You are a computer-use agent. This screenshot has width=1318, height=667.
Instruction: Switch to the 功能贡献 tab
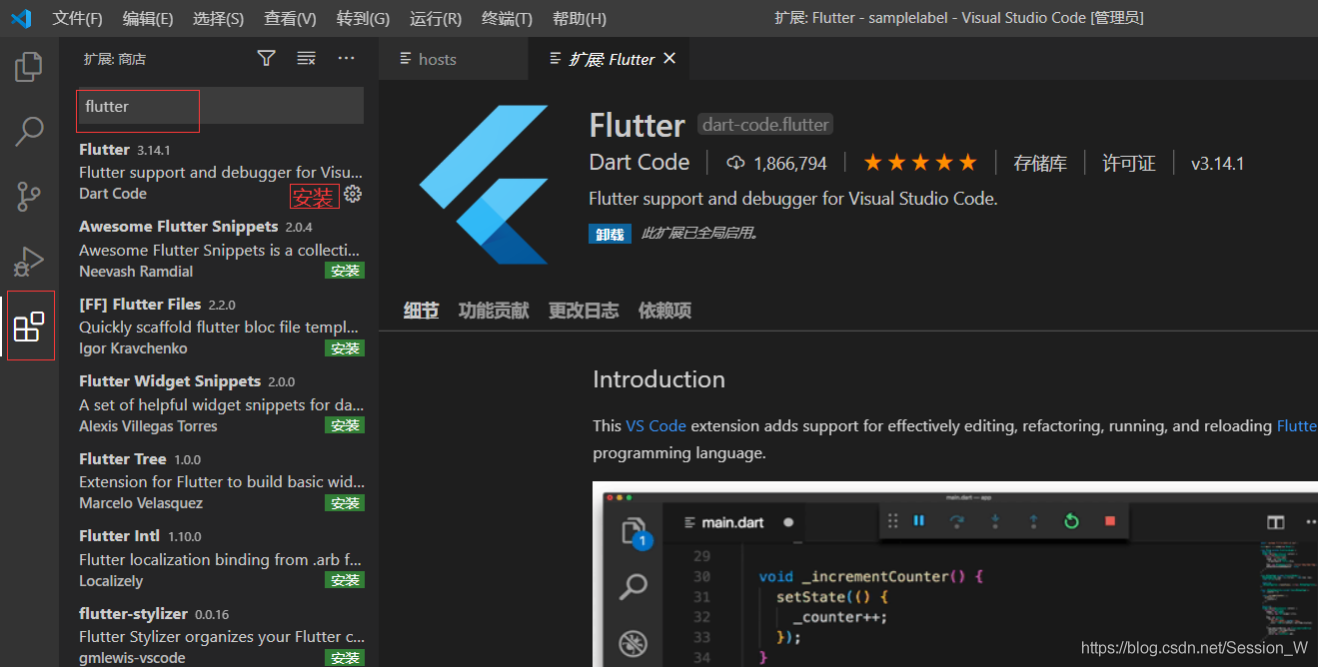tap(493, 311)
